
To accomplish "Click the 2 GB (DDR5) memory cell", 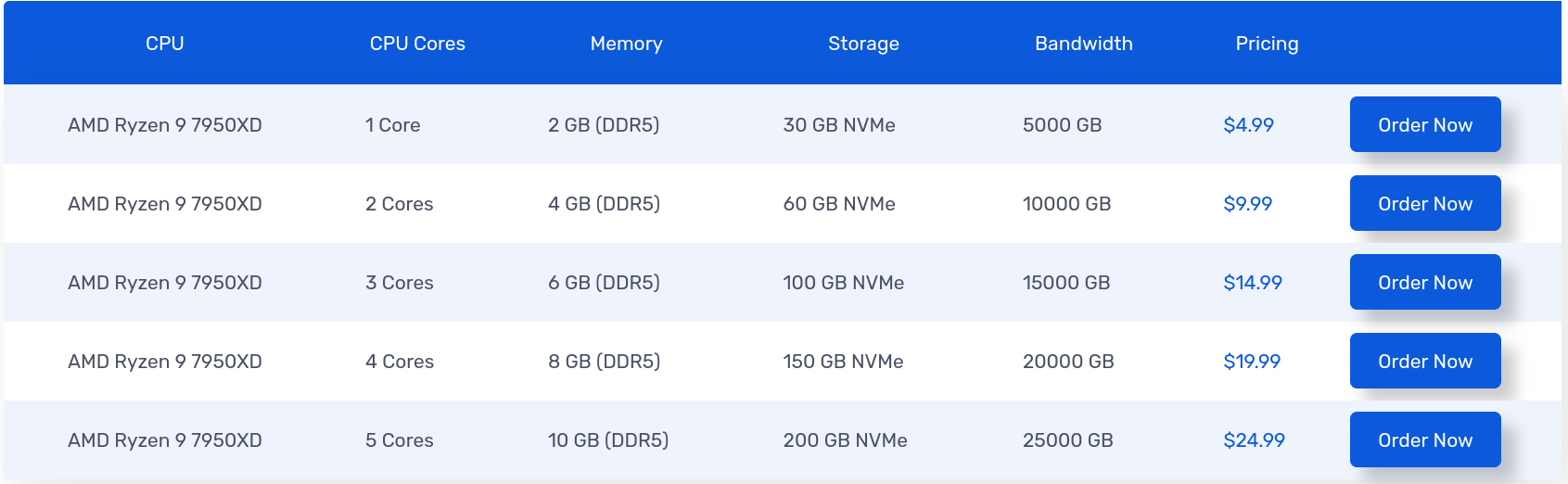I will (x=604, y=125).
